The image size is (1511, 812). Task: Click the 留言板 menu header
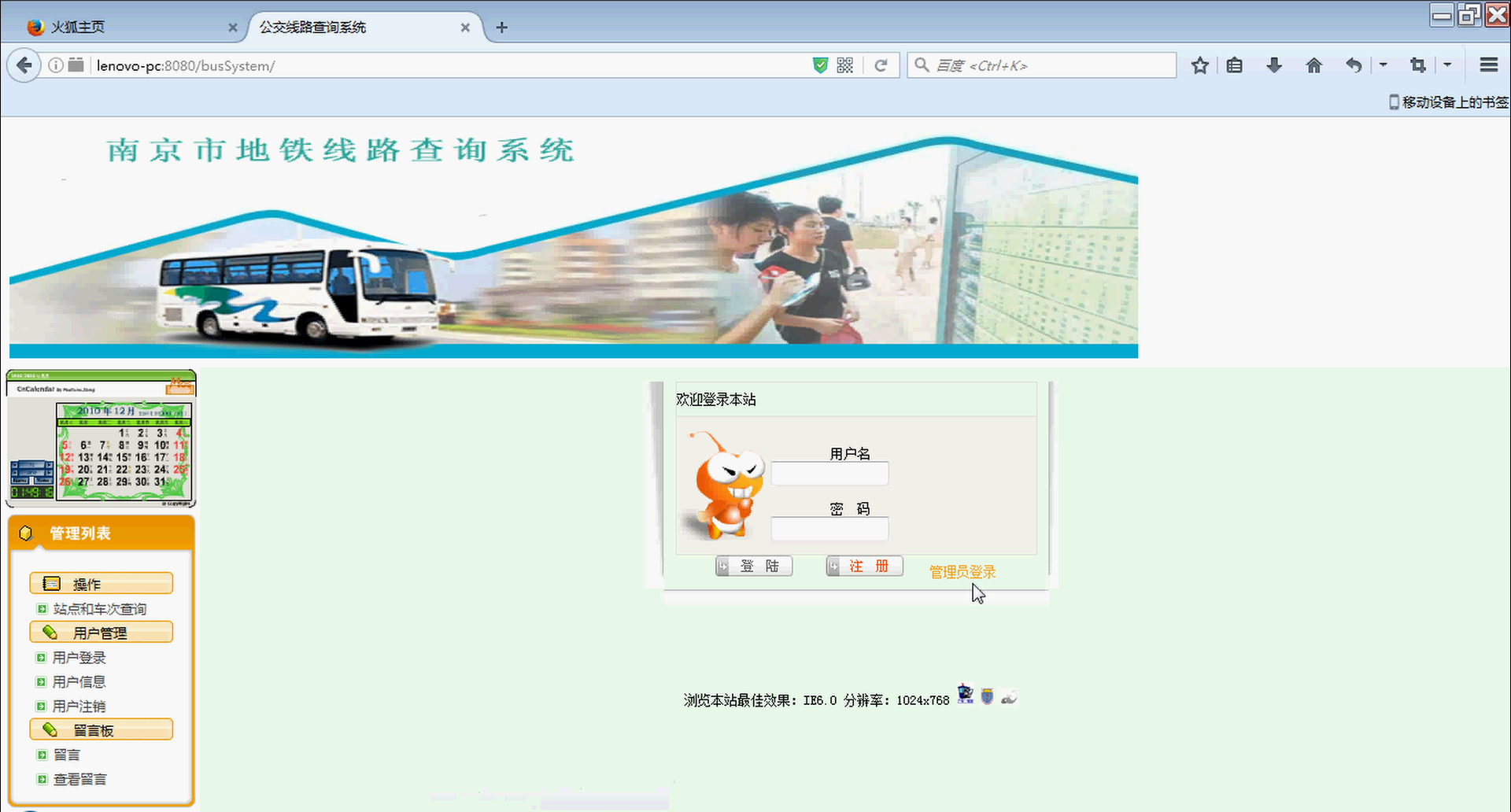[101, 730]
